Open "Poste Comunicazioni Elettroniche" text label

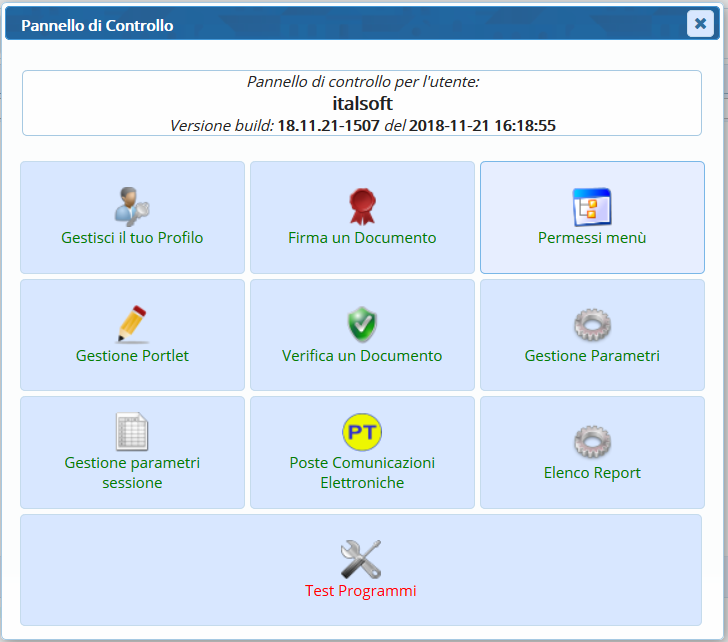tap(362, 473)
